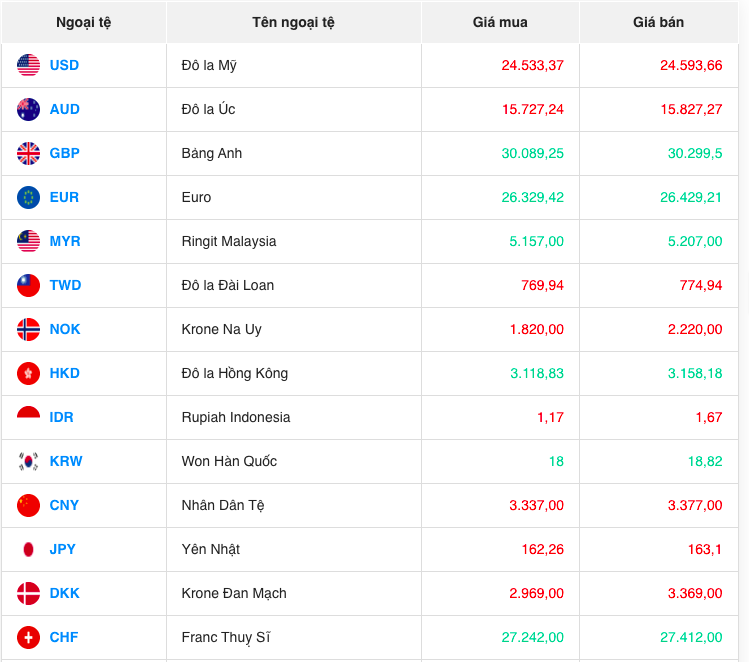Screen dimensions: 749x662
Task: Click the 'Giá bán' column header
Action: tap(658, 22)
